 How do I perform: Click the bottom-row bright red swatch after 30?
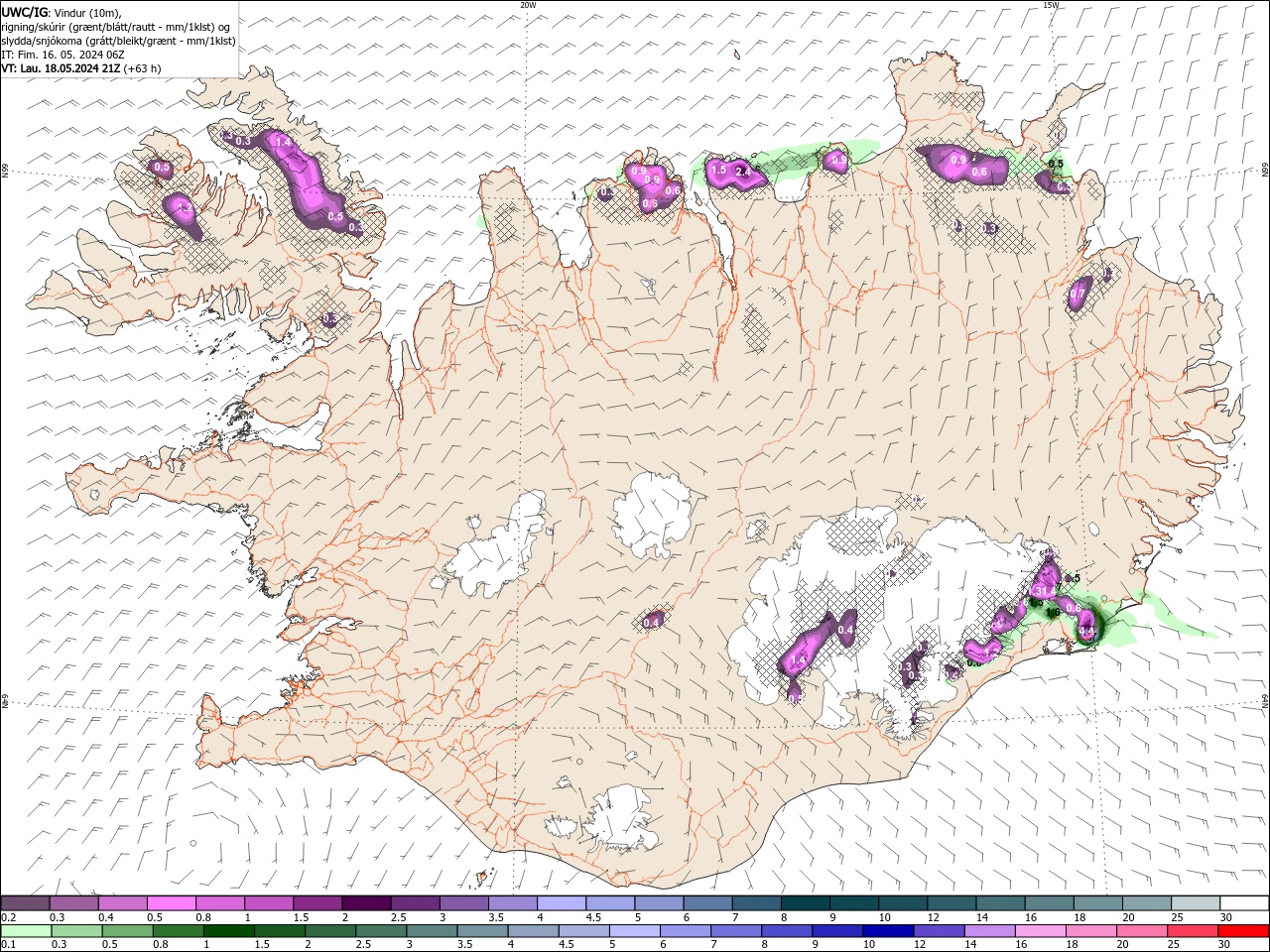pos(1243,931)
